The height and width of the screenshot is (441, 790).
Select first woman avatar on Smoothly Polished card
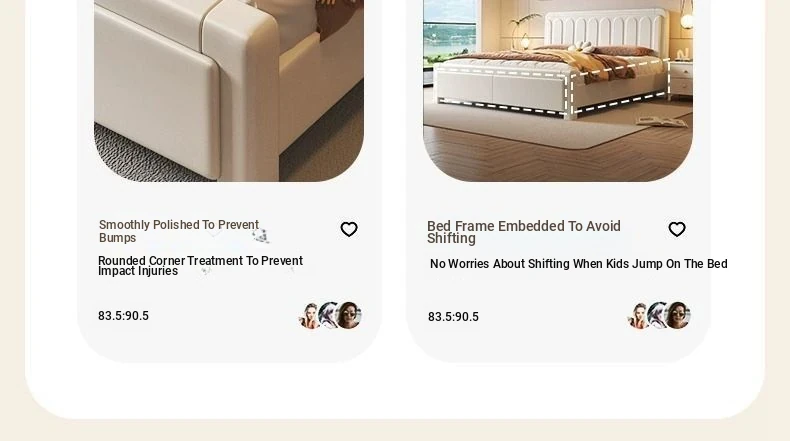(308, 316)
